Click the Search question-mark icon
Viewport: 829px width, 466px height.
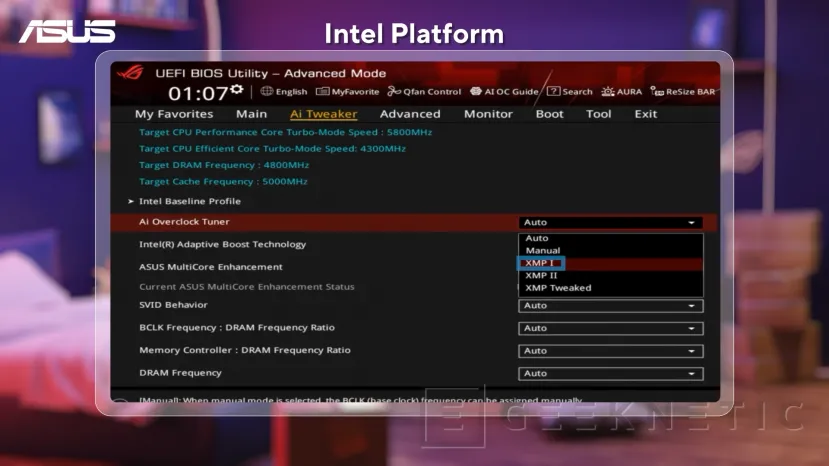point(553,91)
